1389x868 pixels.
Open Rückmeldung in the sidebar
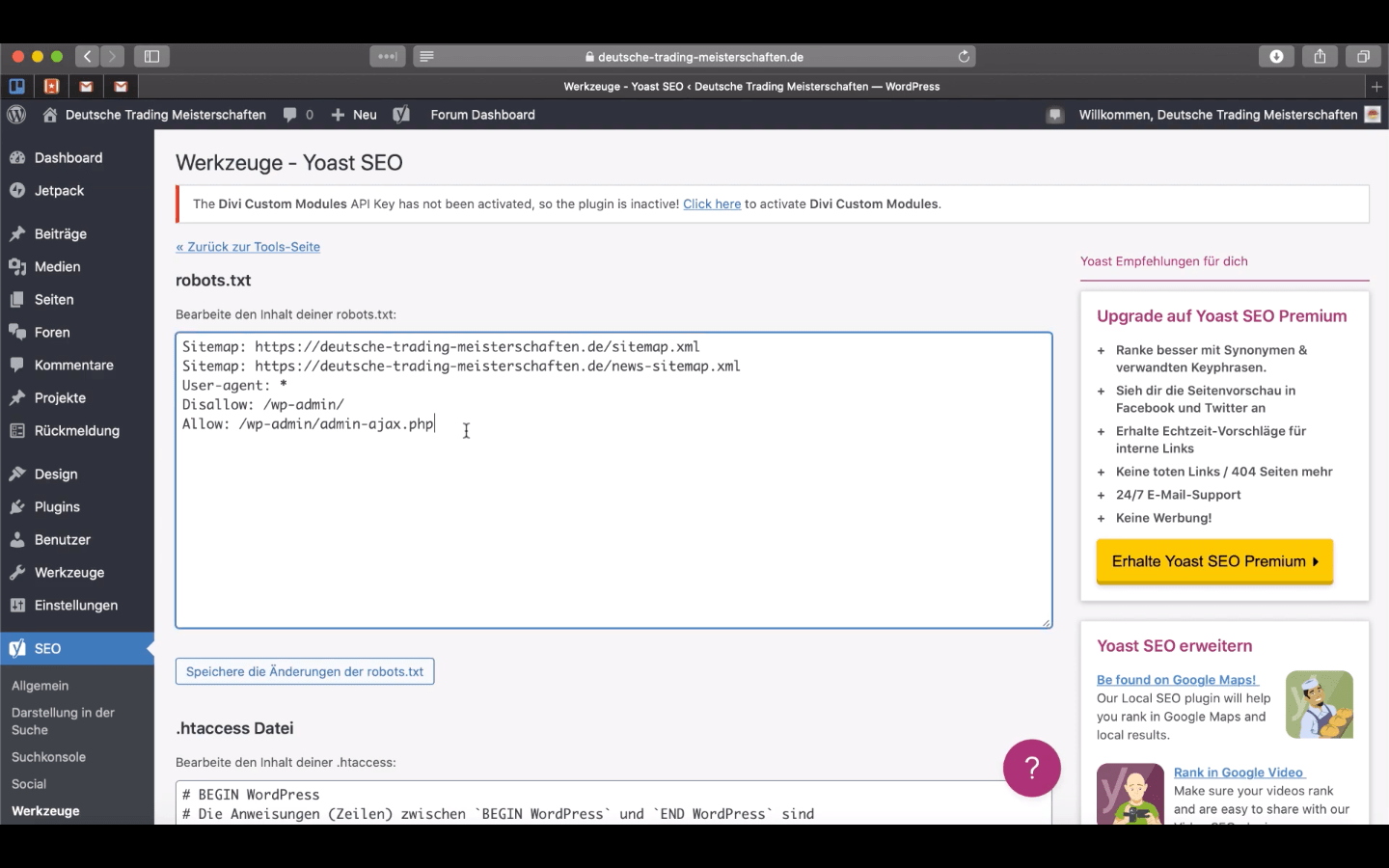[x=77, y=430]
